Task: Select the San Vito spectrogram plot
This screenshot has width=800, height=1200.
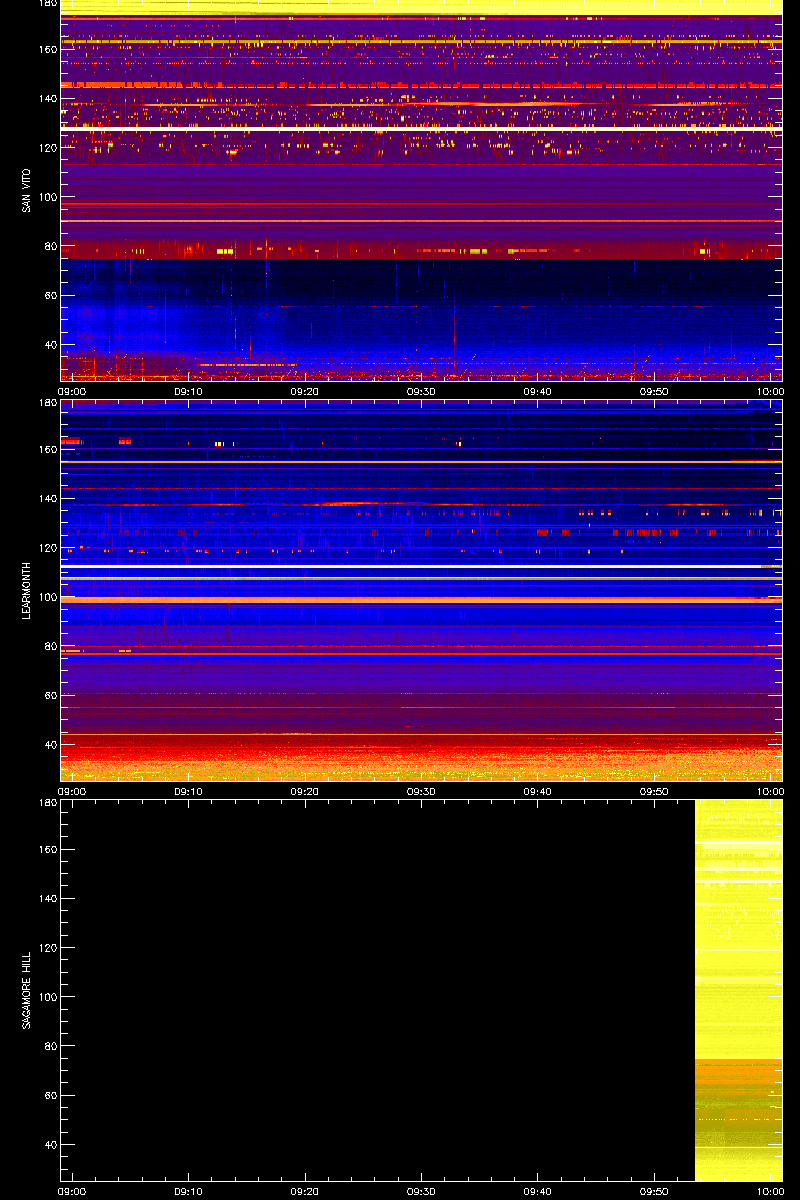Action: pyautogui.click(x=421, y=190)
